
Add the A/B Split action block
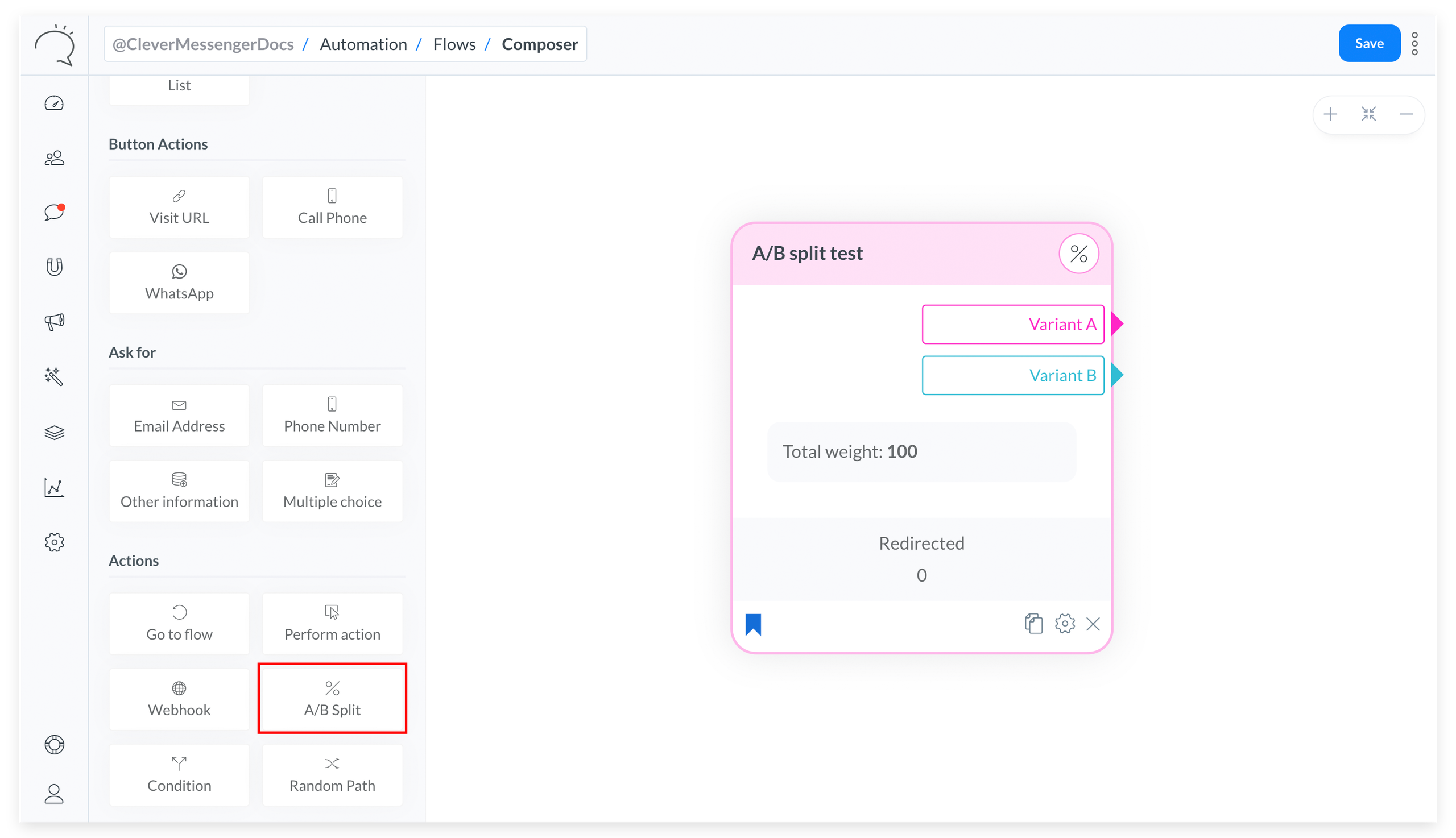point(332,698)
